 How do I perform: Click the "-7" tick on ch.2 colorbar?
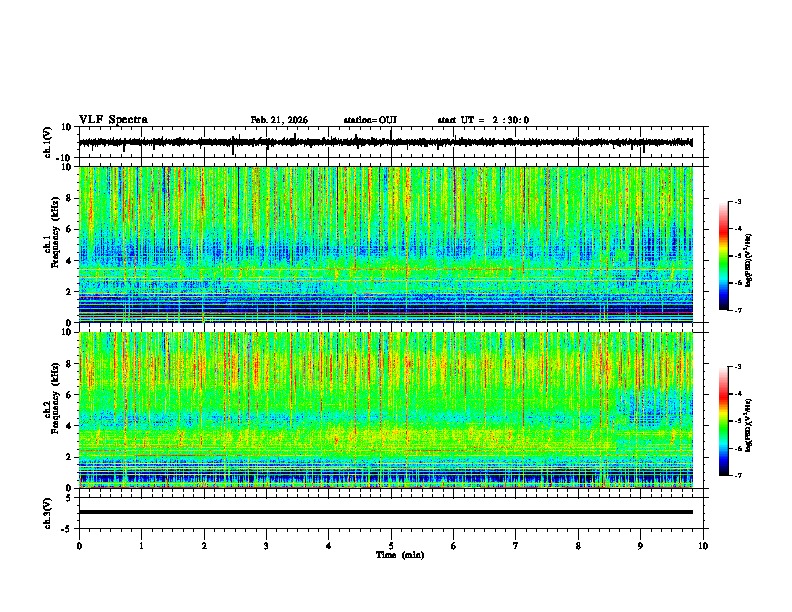(737, 475)
